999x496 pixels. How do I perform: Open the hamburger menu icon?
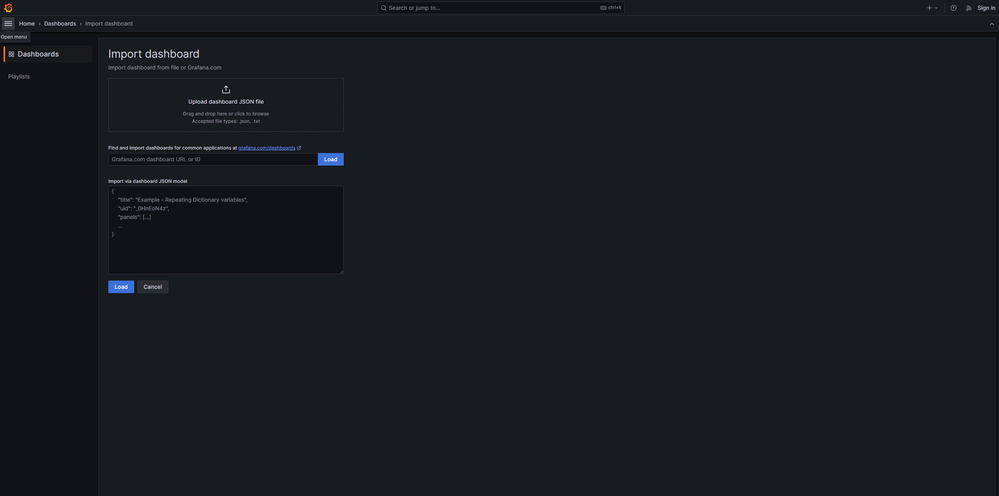(x=8, y=24)
